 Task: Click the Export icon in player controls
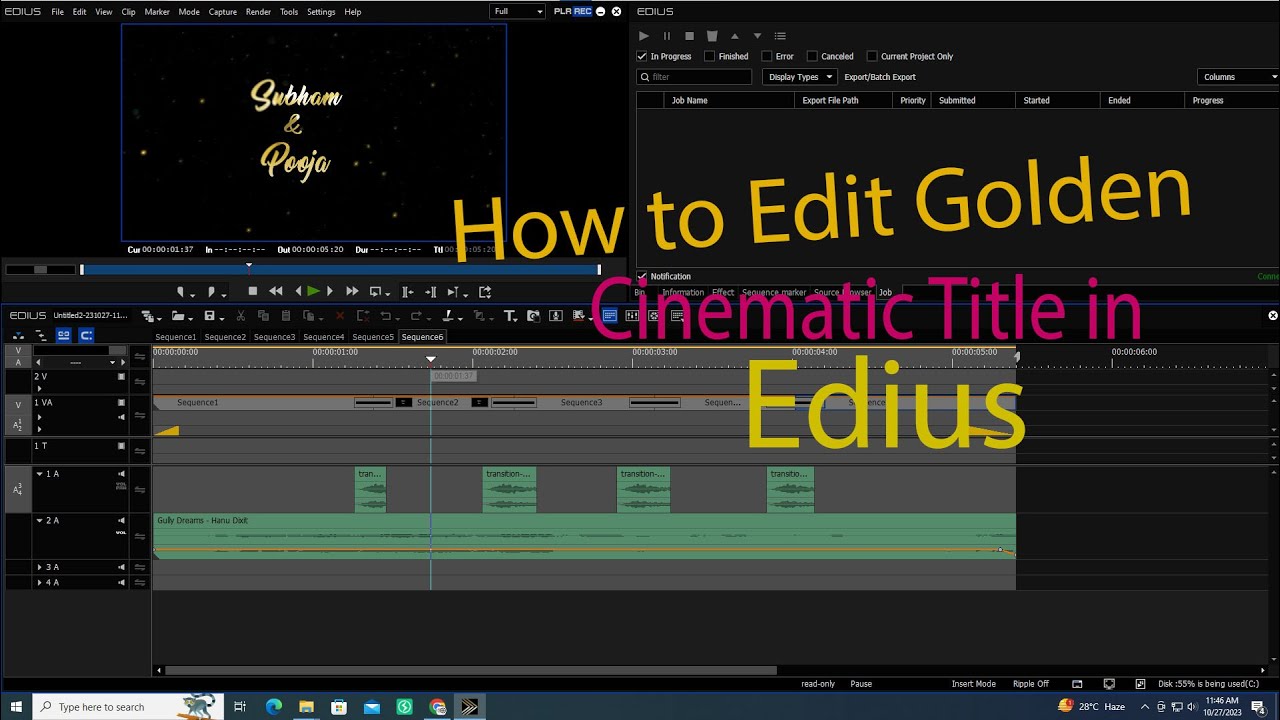(485, 292)
